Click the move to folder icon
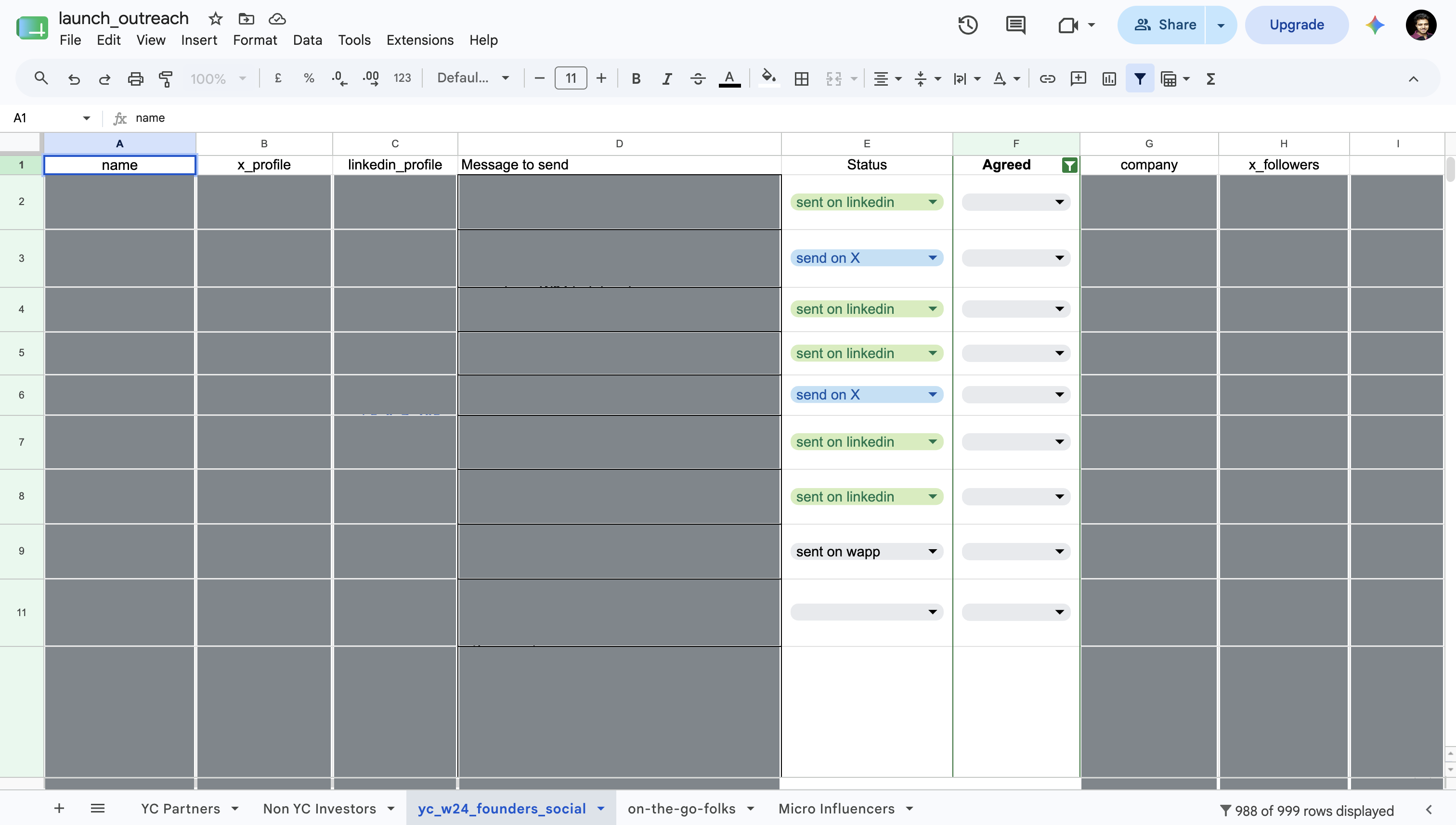 tap(246, 19)
